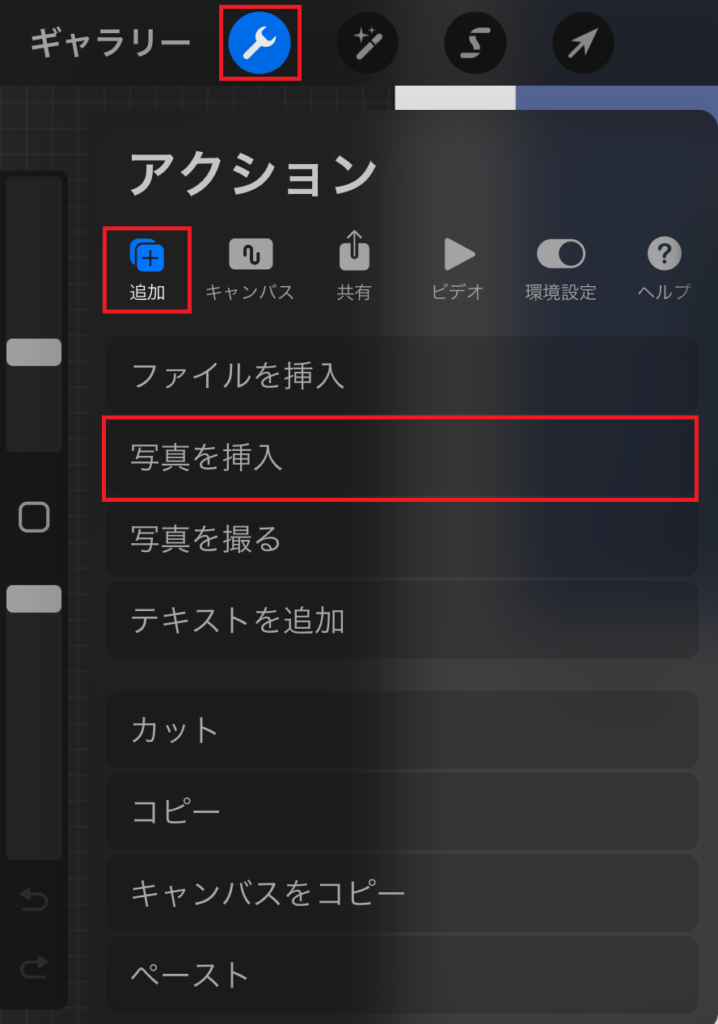Select the Selection S-shaped tool
This screenshot has width=718, height=1024.
pyautogui.click(x=475, y=43)
